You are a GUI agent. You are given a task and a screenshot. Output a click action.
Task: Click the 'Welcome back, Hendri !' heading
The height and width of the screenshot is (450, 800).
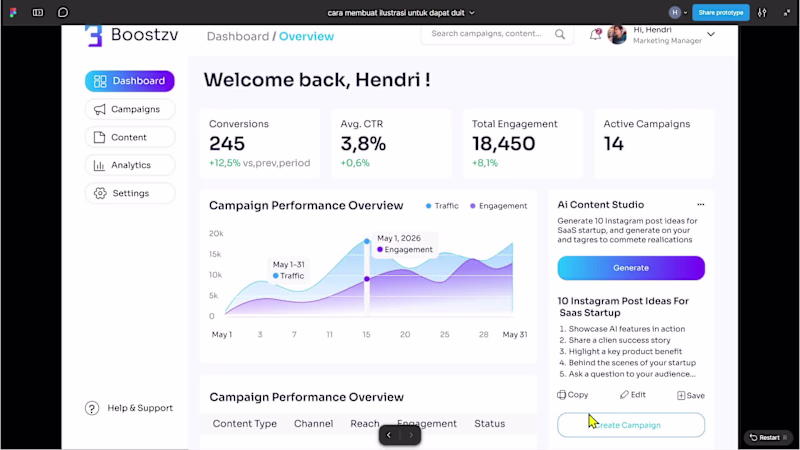[x=317, y=80]
